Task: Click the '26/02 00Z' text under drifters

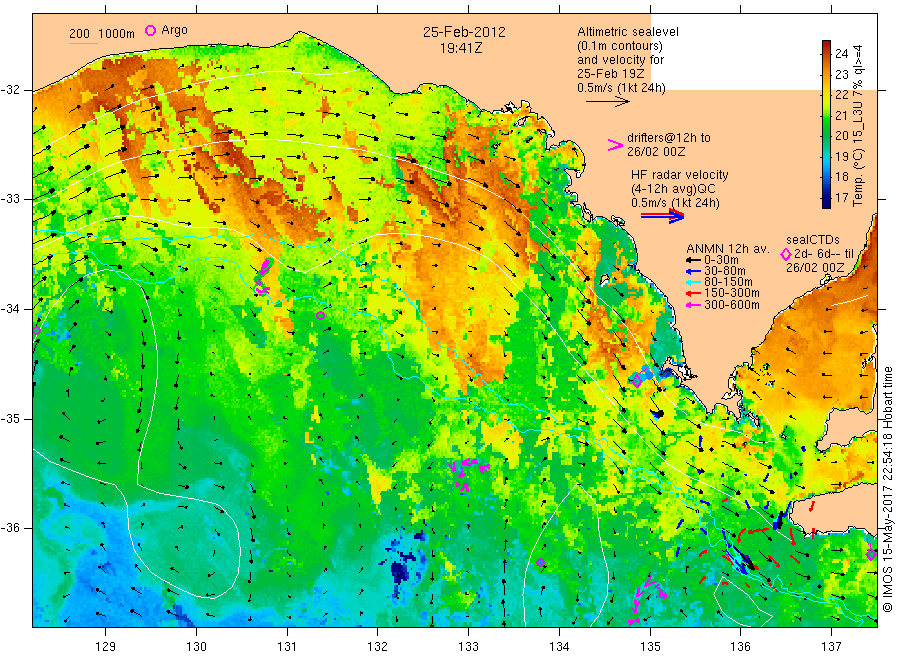Action: pos(656,152)
